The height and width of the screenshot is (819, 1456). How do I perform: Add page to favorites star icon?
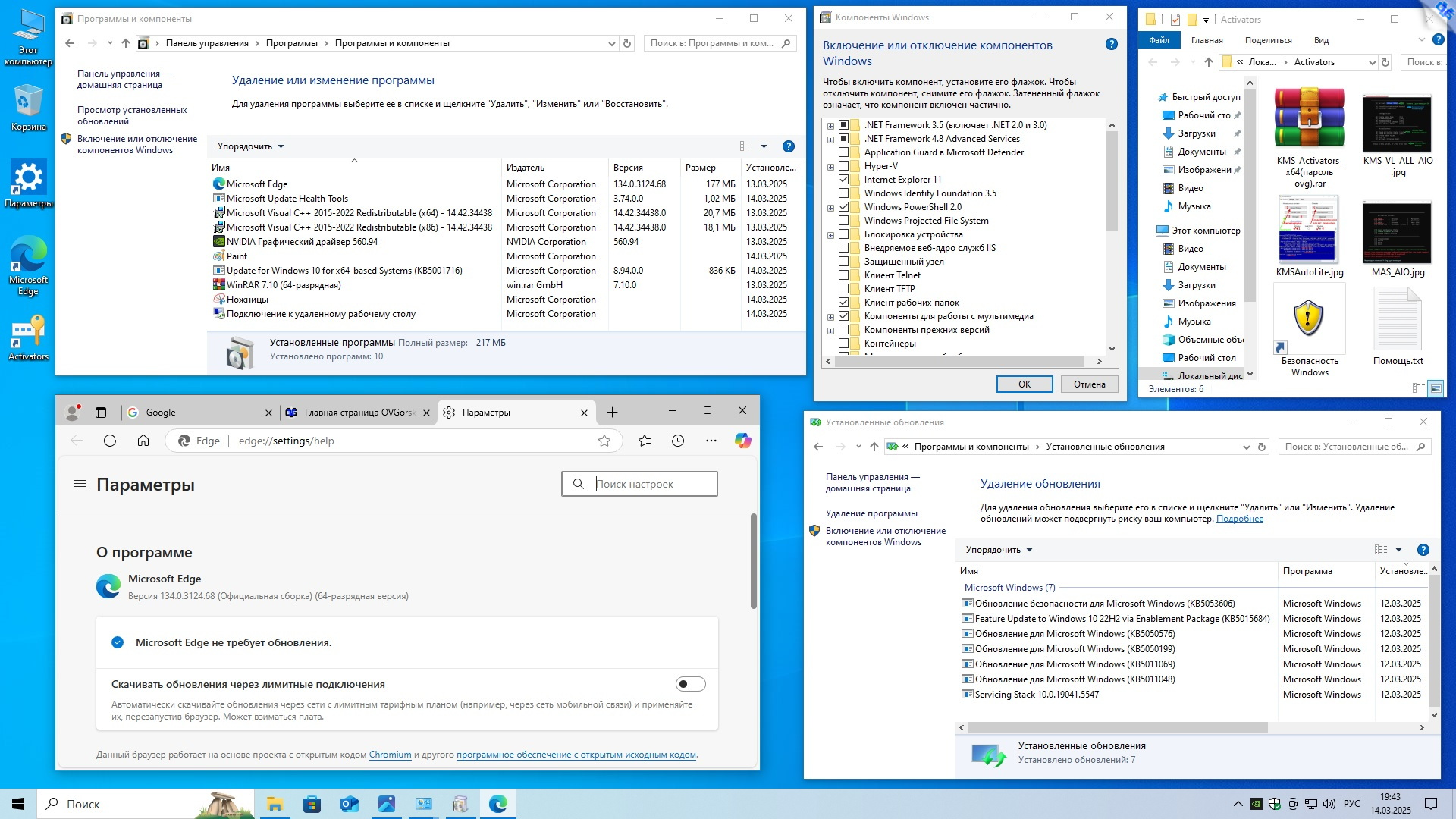[x=604, y=441]
